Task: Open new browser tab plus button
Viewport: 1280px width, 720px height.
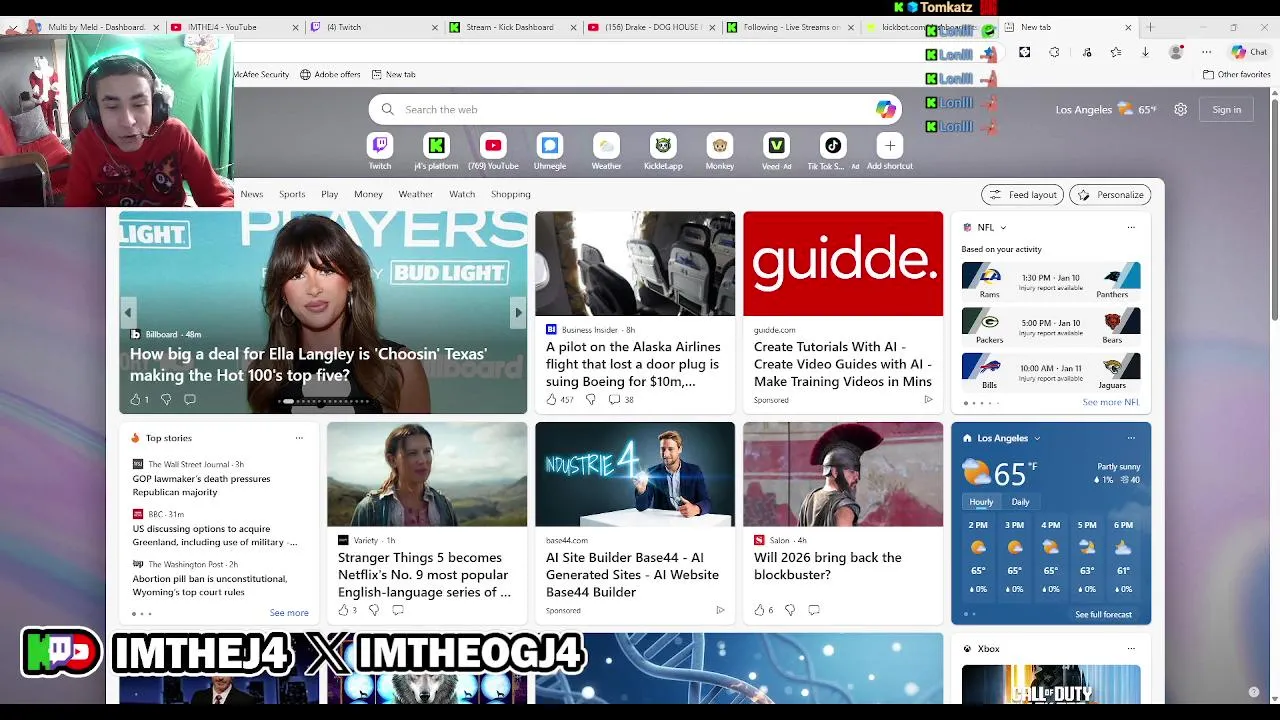Action: click(1150, 27)
